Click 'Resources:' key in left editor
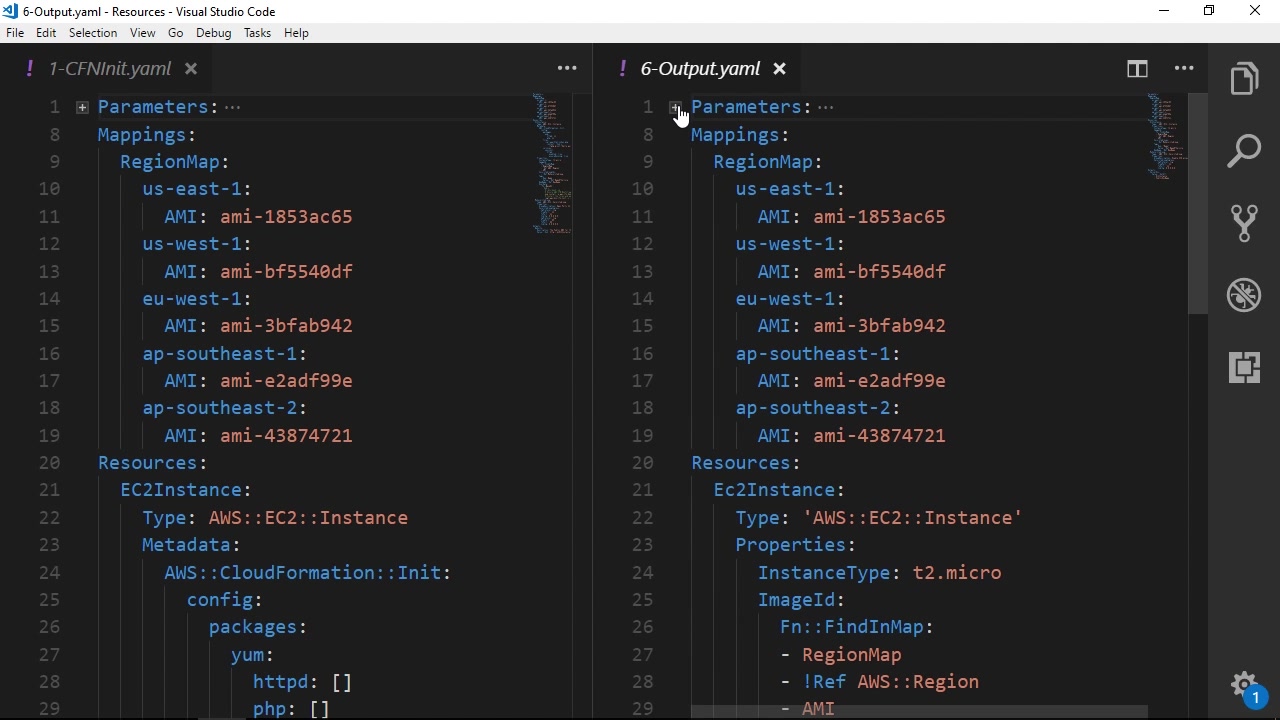 [x=153, y=463]
